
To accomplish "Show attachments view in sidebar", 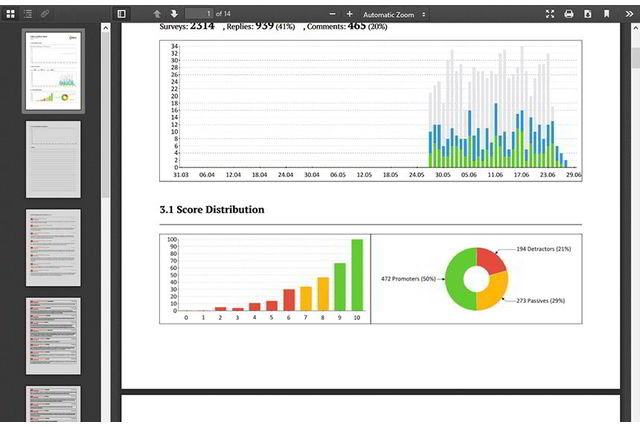I will coord(45,14).
